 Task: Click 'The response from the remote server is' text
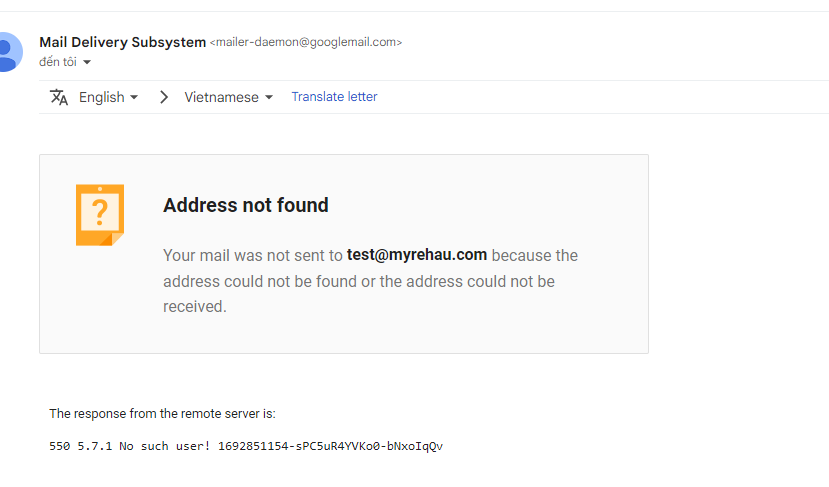[x=162, y=413]
